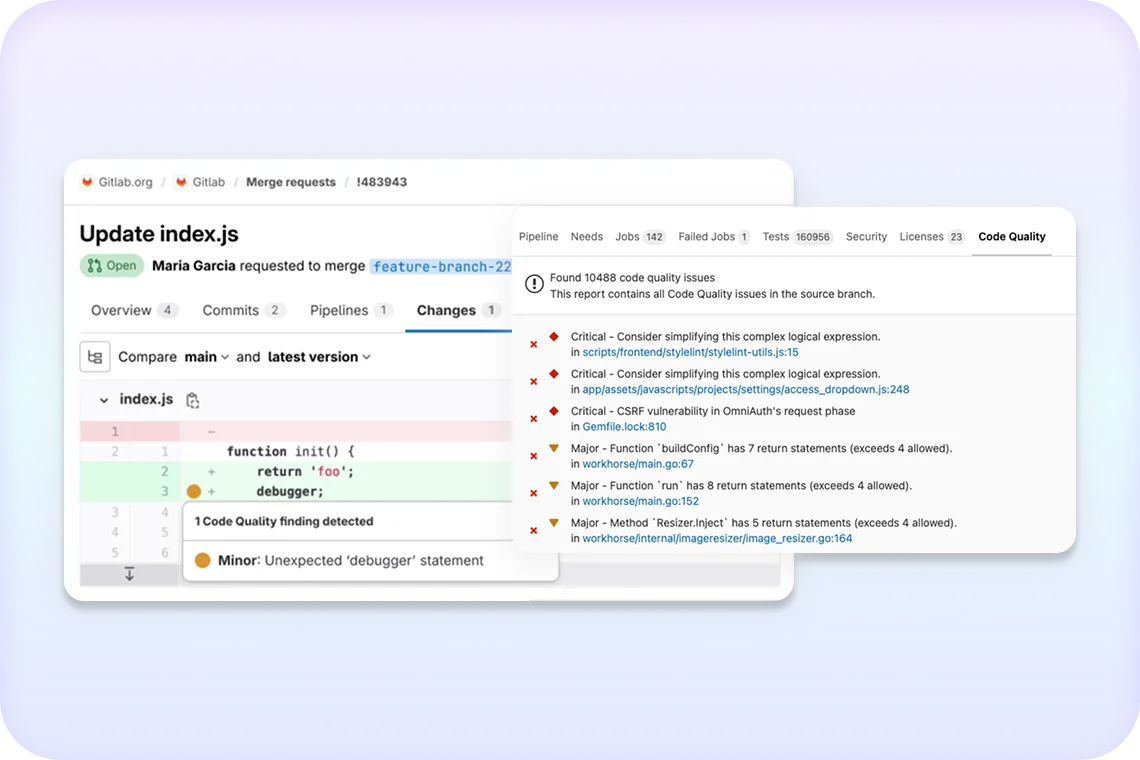Click the warning icon next to Found 10488 issues
Viewport: 1140px width, 760px height.
point(534,285)
